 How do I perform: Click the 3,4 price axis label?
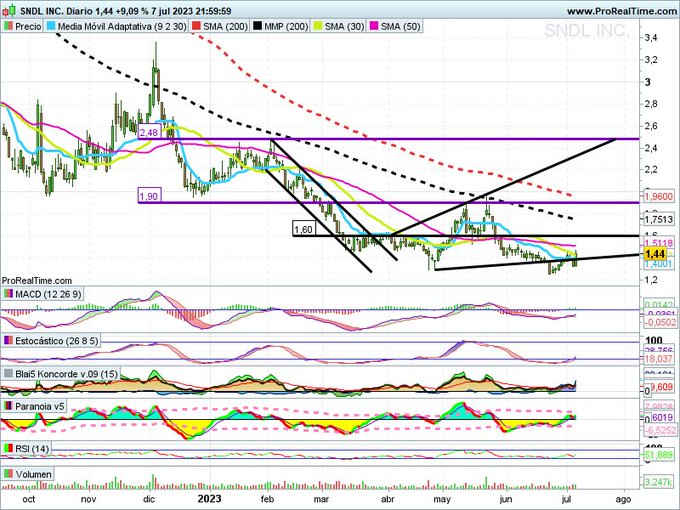tap(651, 38)
